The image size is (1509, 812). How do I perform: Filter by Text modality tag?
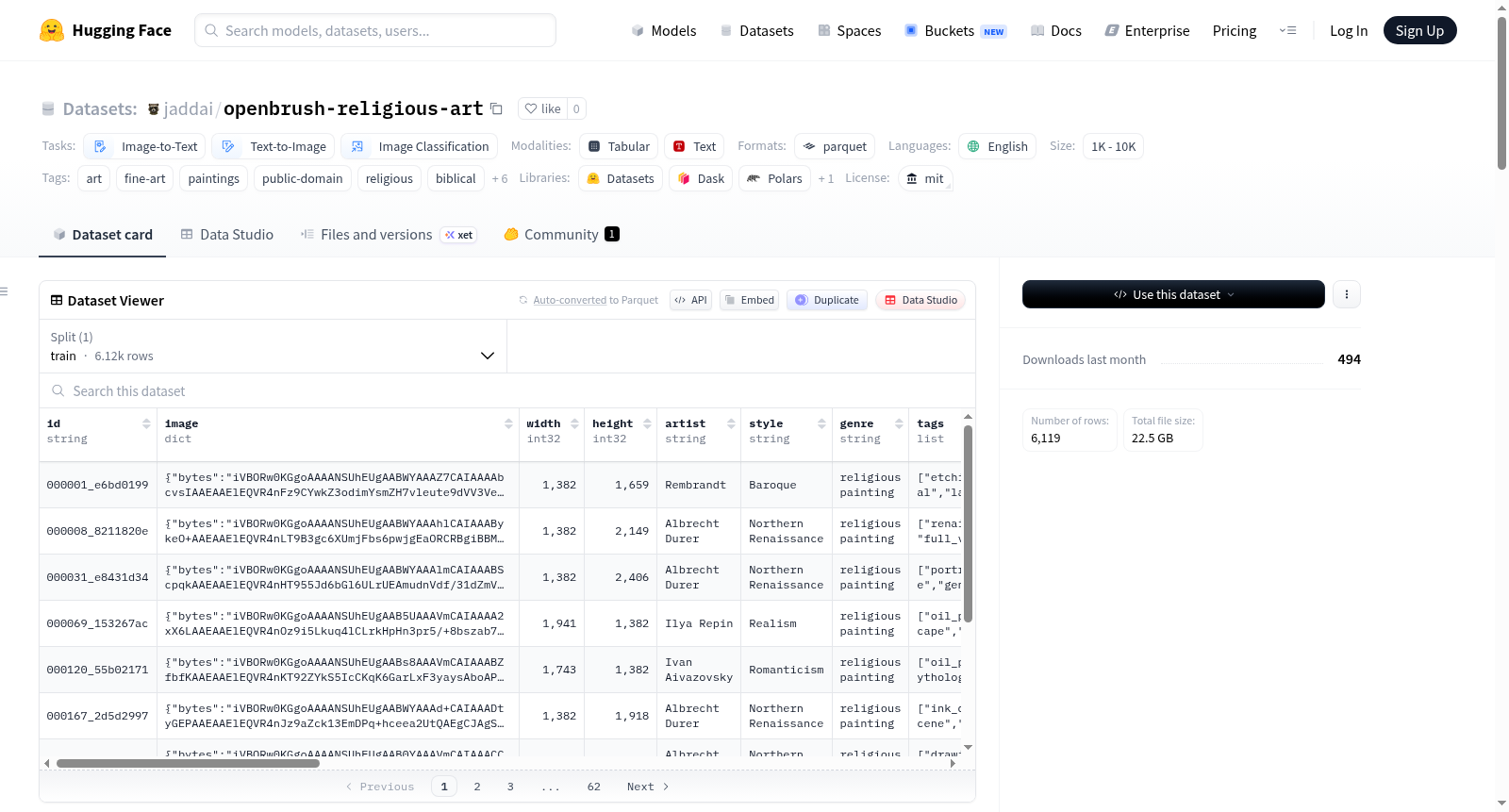coord(694,146)
